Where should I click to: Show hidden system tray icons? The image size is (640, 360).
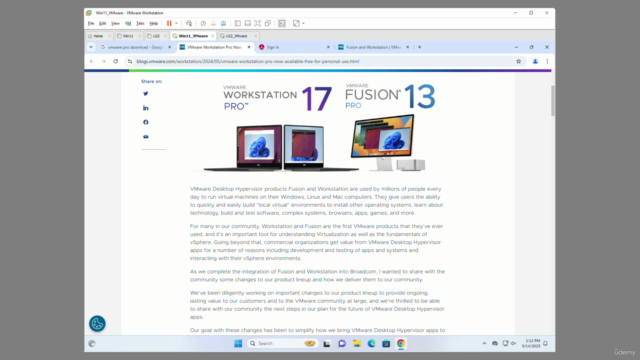tap(484, 344)
